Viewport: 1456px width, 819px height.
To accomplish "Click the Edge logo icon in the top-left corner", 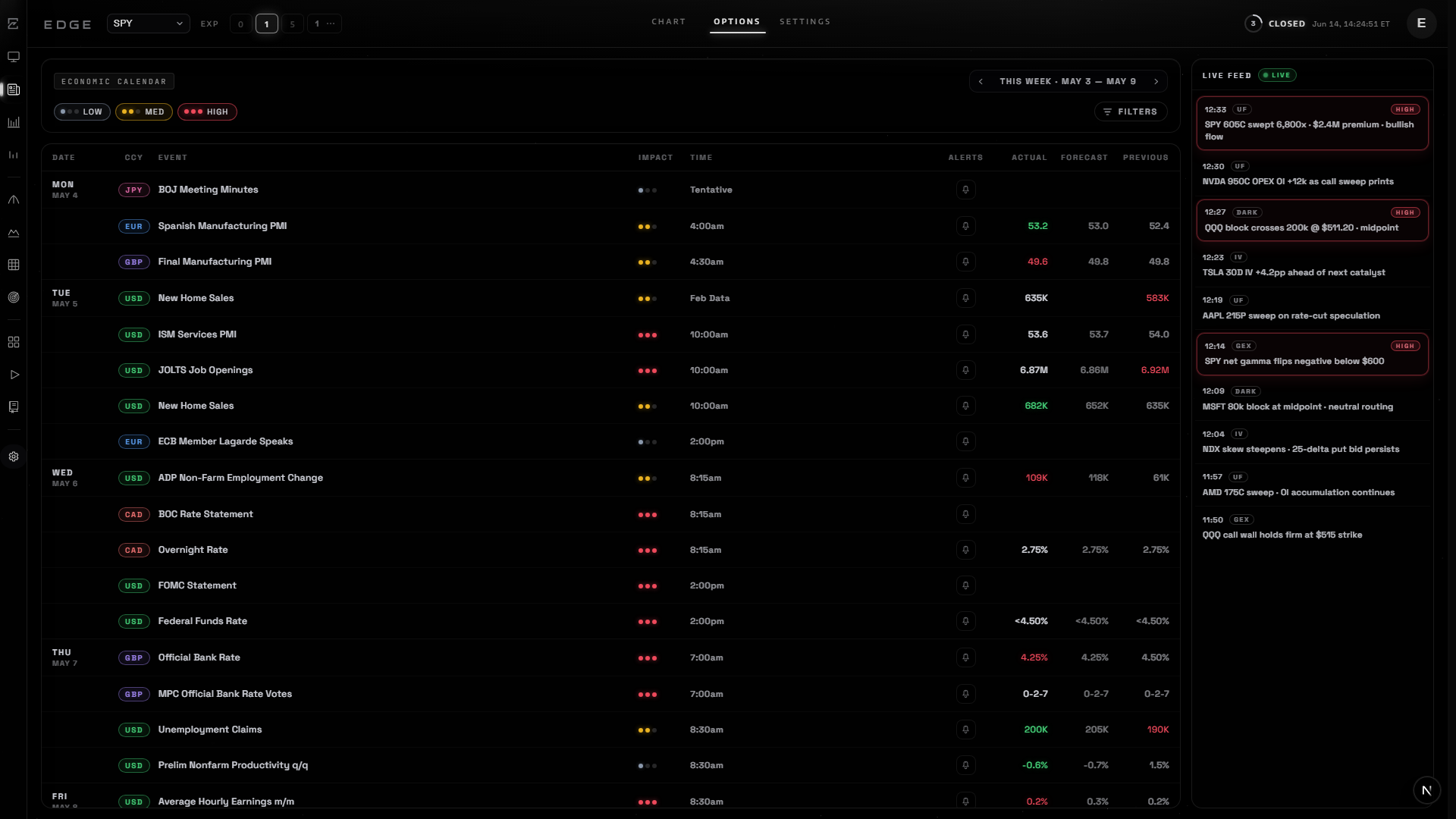I will [14, 24].
